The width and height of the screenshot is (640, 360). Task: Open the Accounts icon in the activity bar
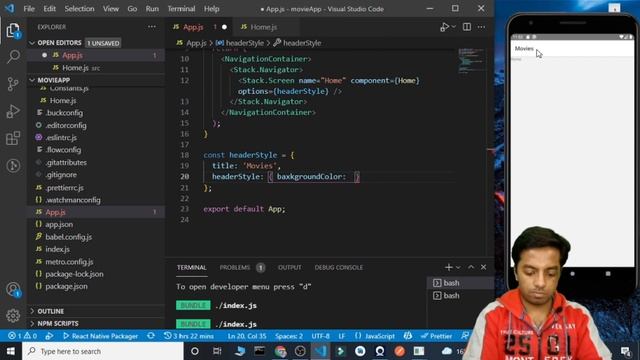(x=13, y=289)
